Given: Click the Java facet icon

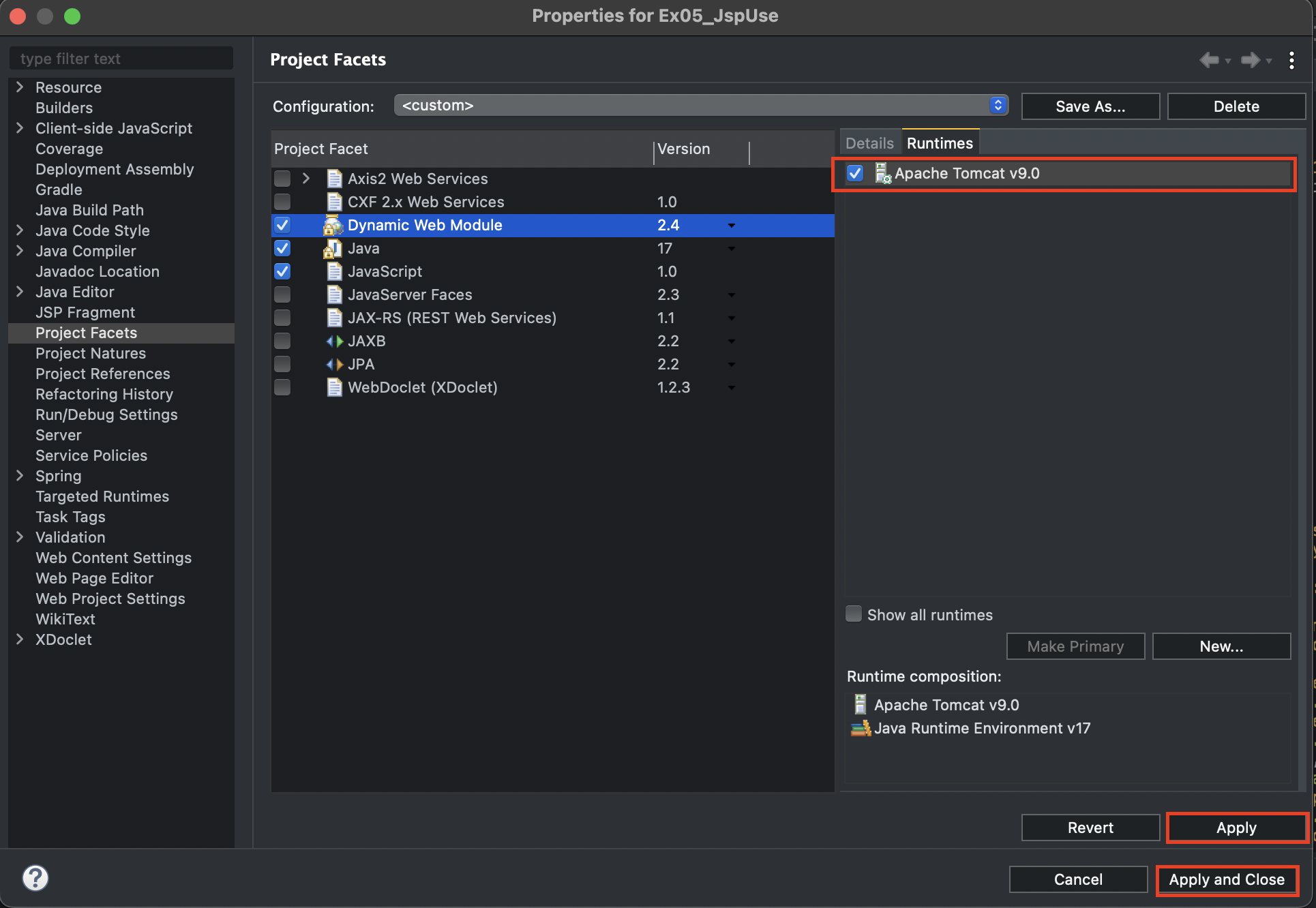Looking at the screenshot, I should pos(333,248).
